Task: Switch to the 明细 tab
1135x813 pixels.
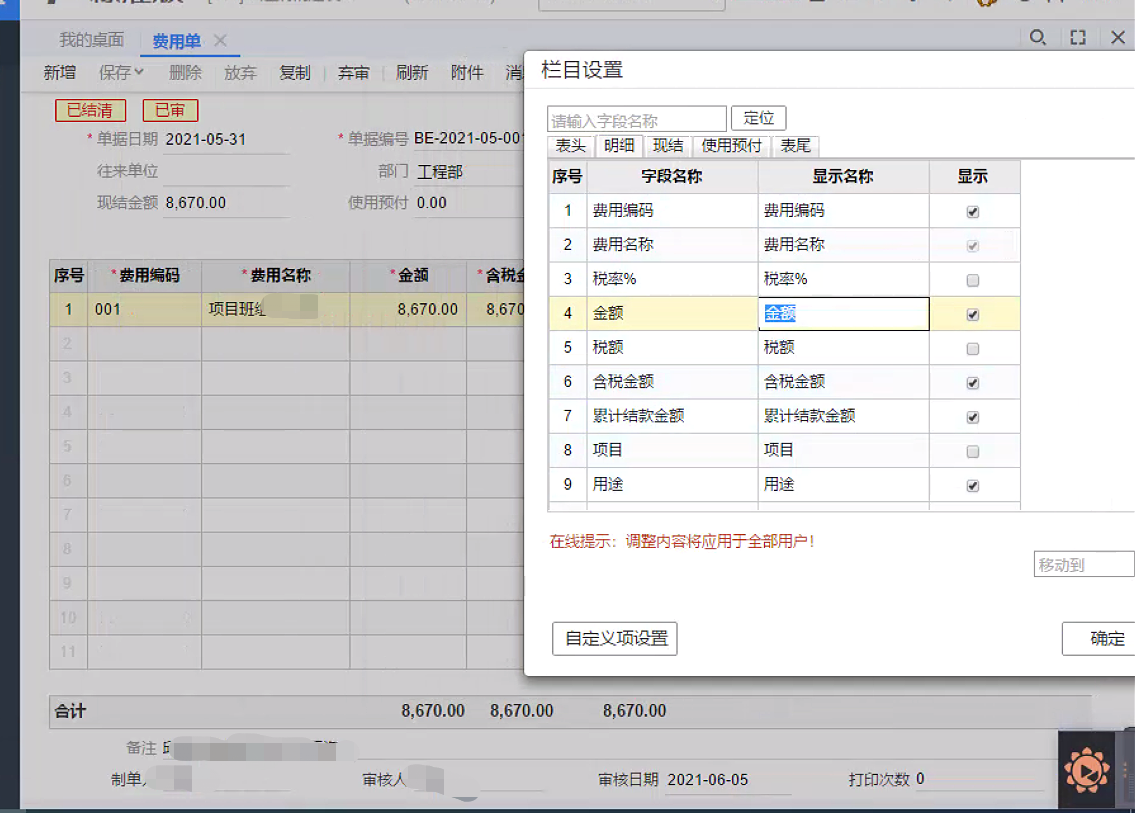Action: click(x=620, y=146)
